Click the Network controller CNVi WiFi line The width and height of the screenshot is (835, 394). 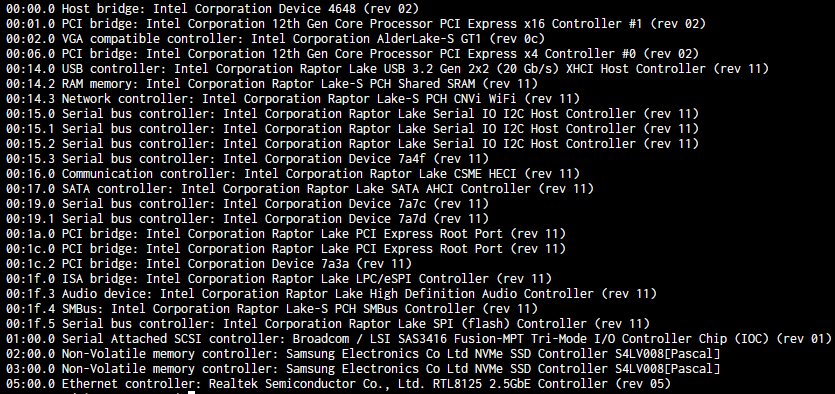tap(293, 98)
